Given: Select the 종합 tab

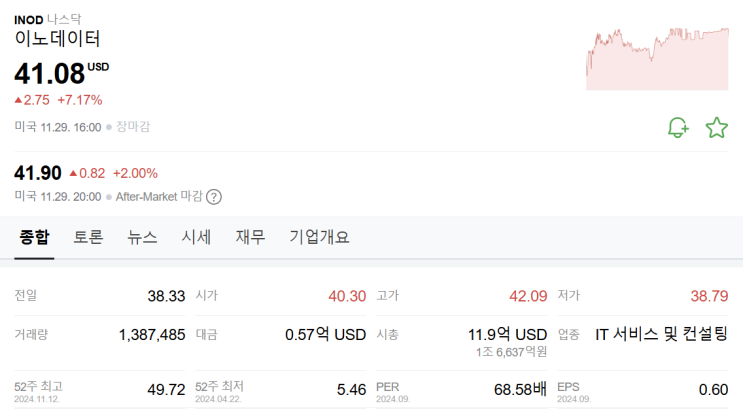Looking at the screenshot, I should (33, 237).
